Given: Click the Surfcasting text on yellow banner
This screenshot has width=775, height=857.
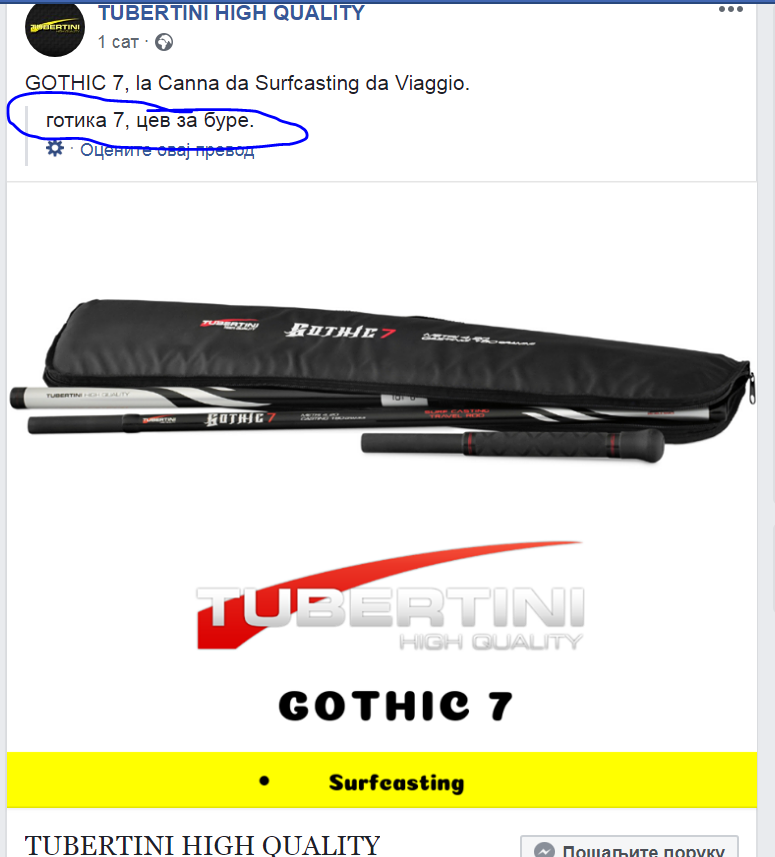Looking at the screenshot, I should [396, 783].
